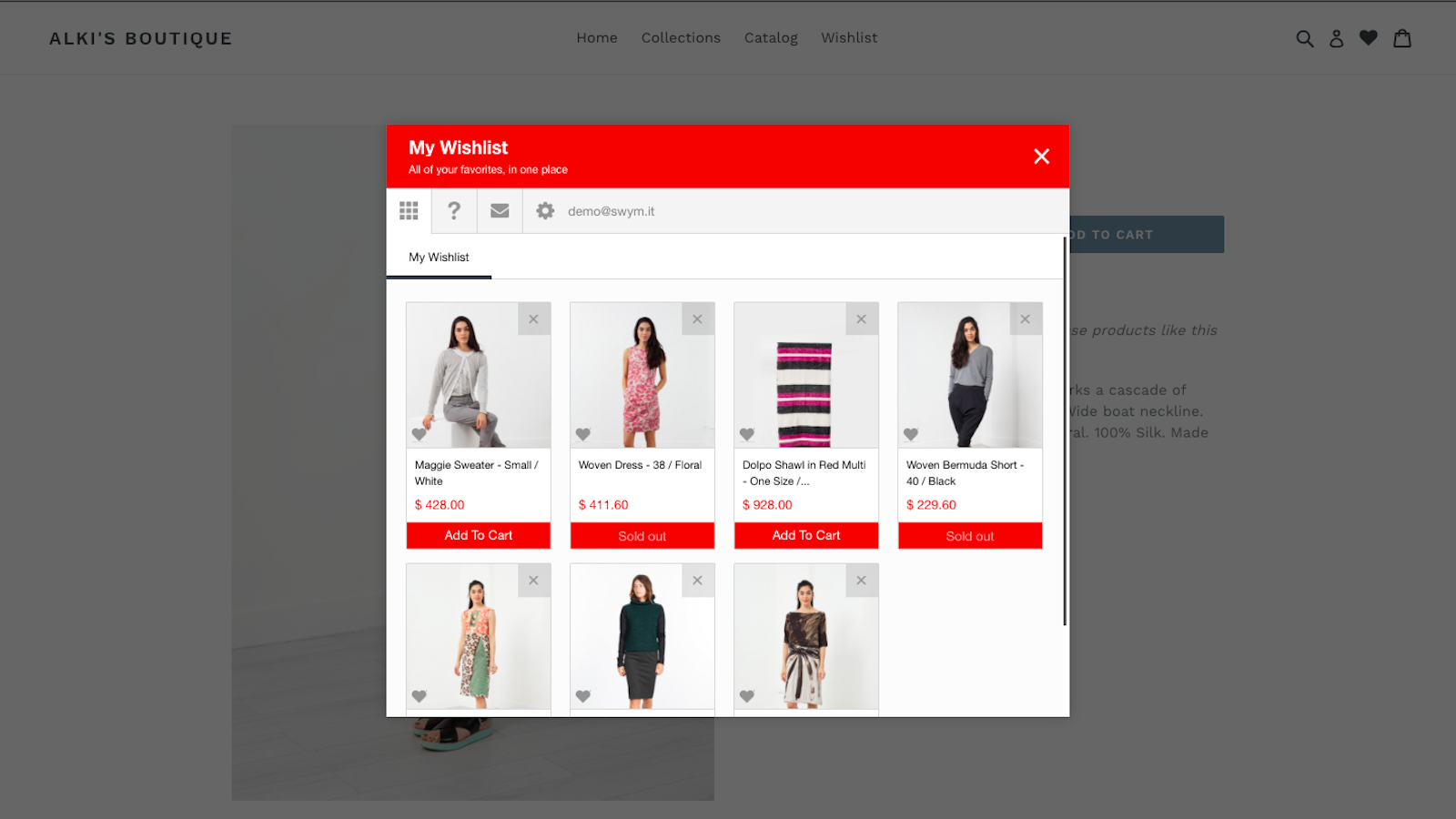Toggle heart on Maggie Sweater card
The height and width of the screenshot is (819, 1456).
pos(420,434)
